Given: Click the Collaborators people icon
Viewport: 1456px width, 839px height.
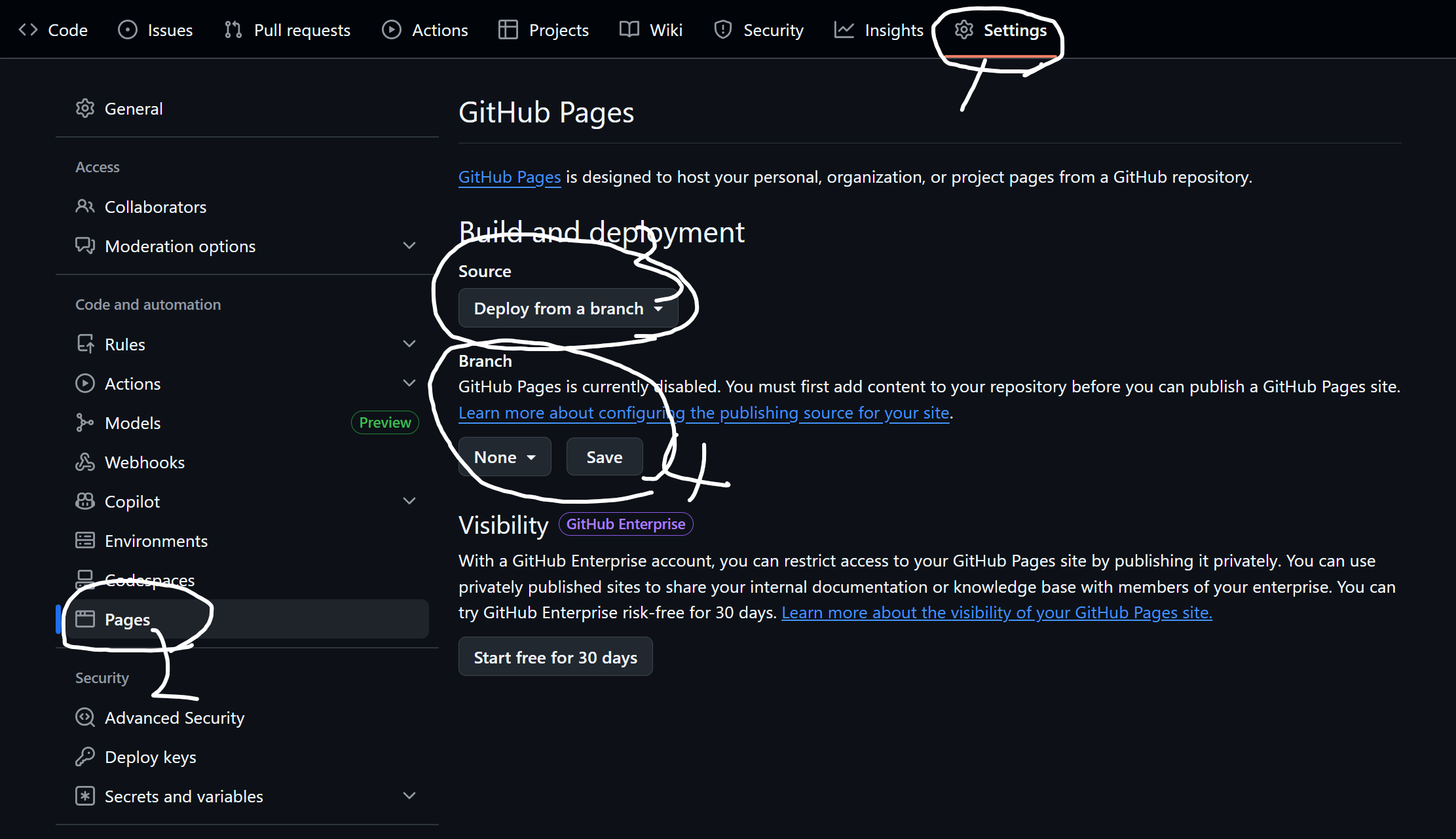Looking at the screenshot, I should click(85, 207).
